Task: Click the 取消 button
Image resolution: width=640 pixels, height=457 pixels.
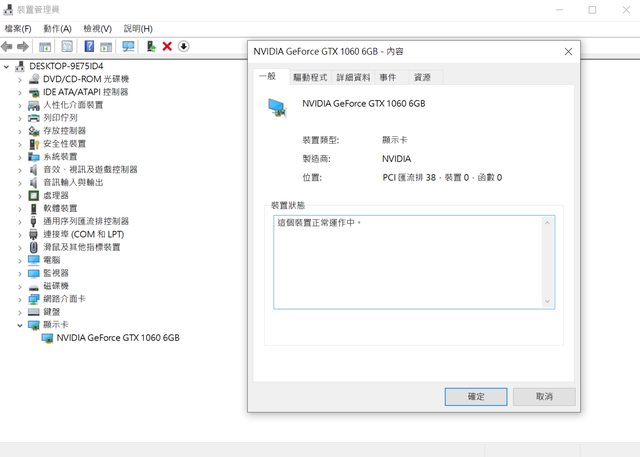Action: pyautogui.click(x=544, y=397)
